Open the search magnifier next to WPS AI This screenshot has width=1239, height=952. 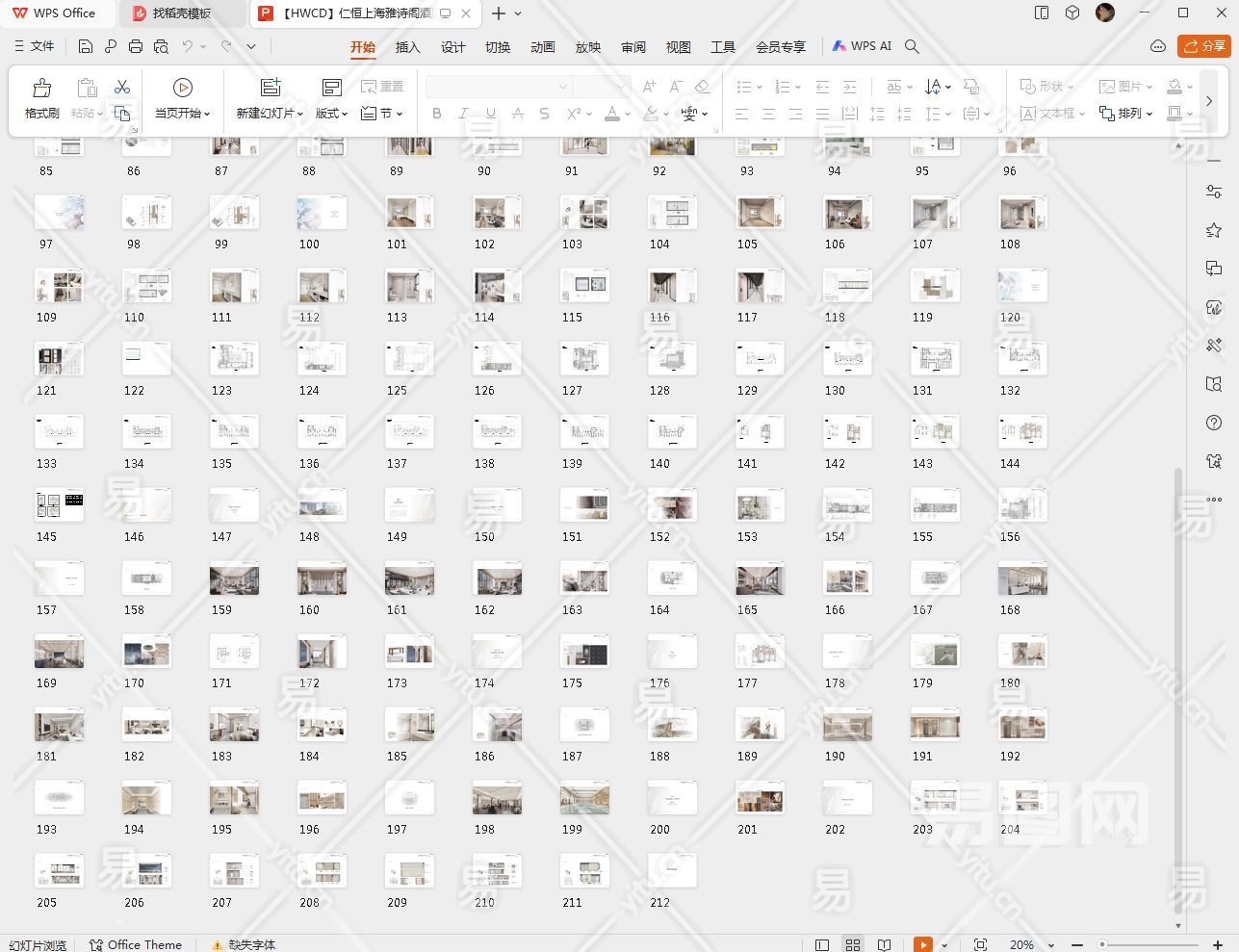point(912,46)
